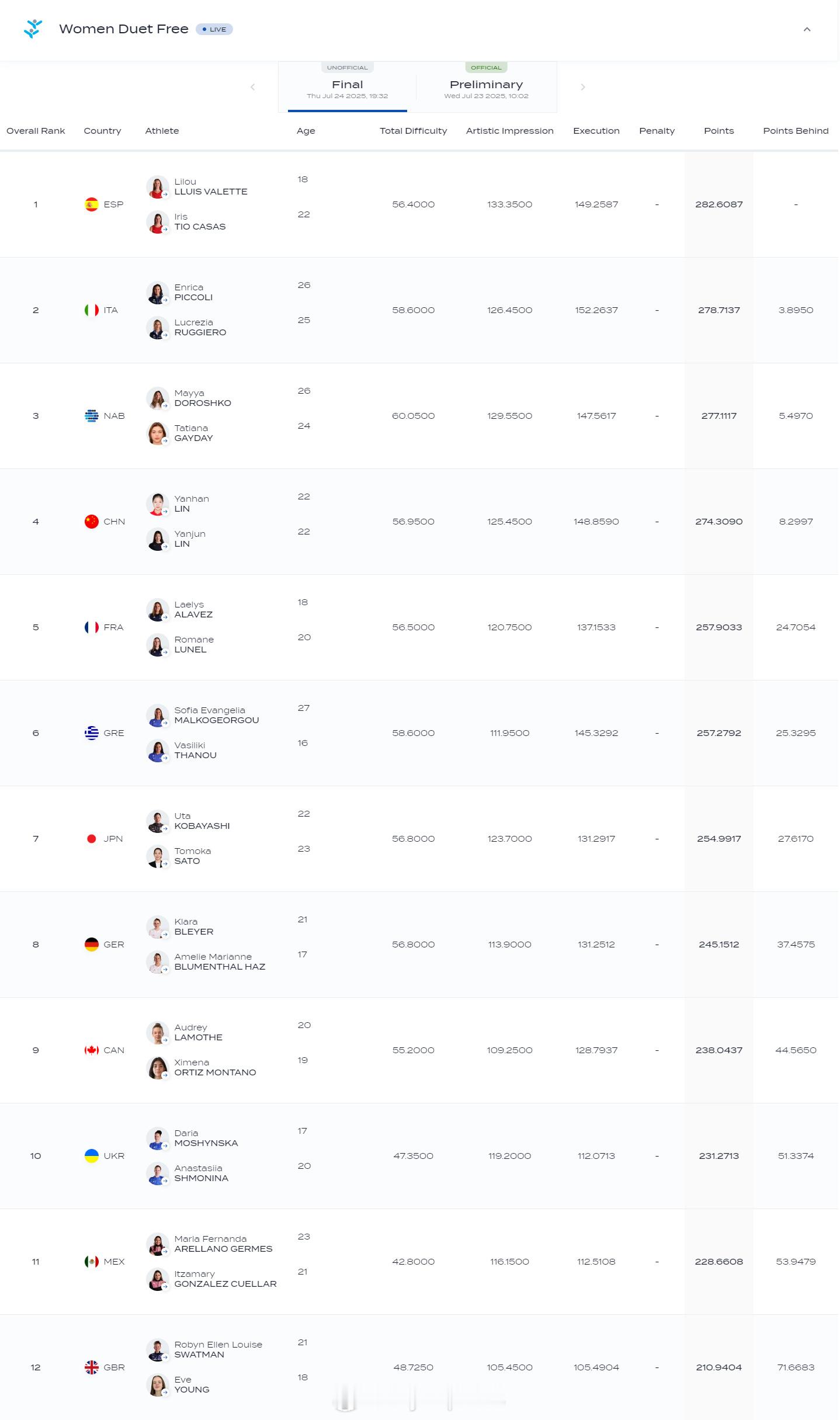Sort by Points column header
Viewport: 840px width, 1420px height.
point(718,131)
